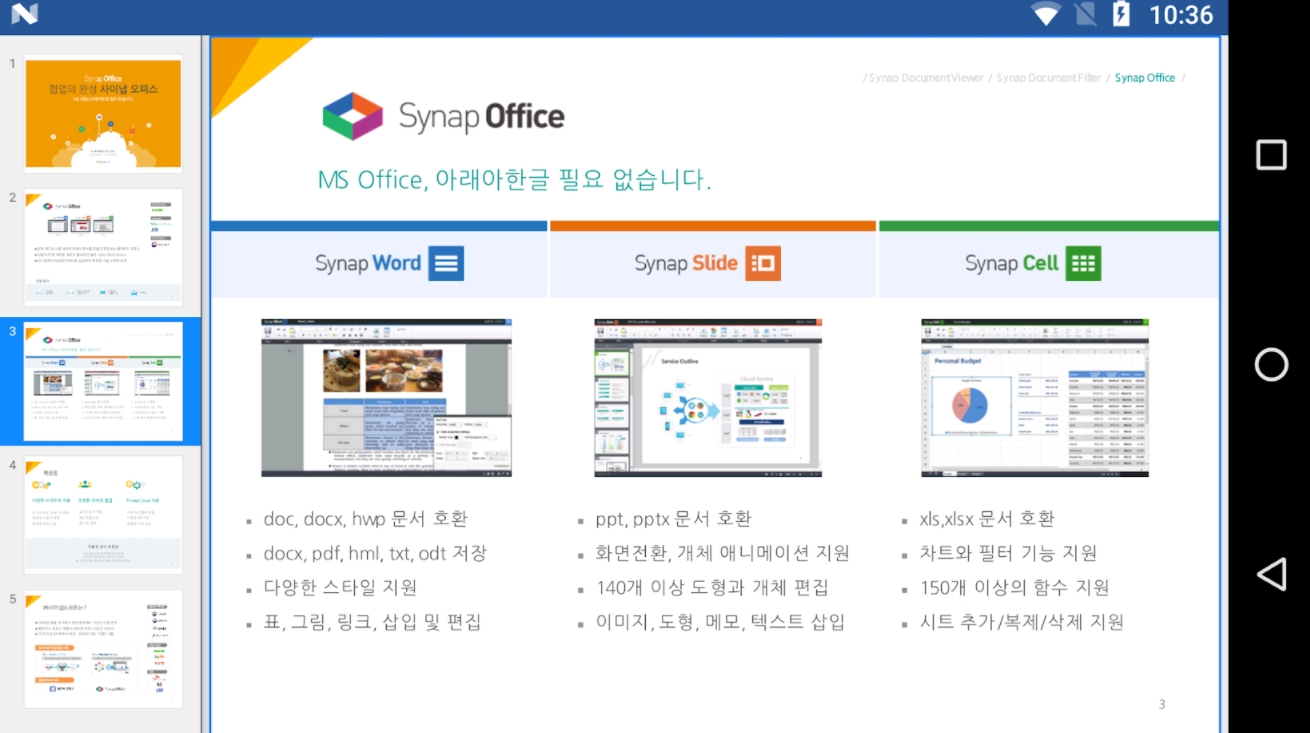This screenshot has width=1310, height=733.
Task: Click '140개 이상 도형과 개체 편집' bullet
Action: pyautogui.click(x=712, y=587)
